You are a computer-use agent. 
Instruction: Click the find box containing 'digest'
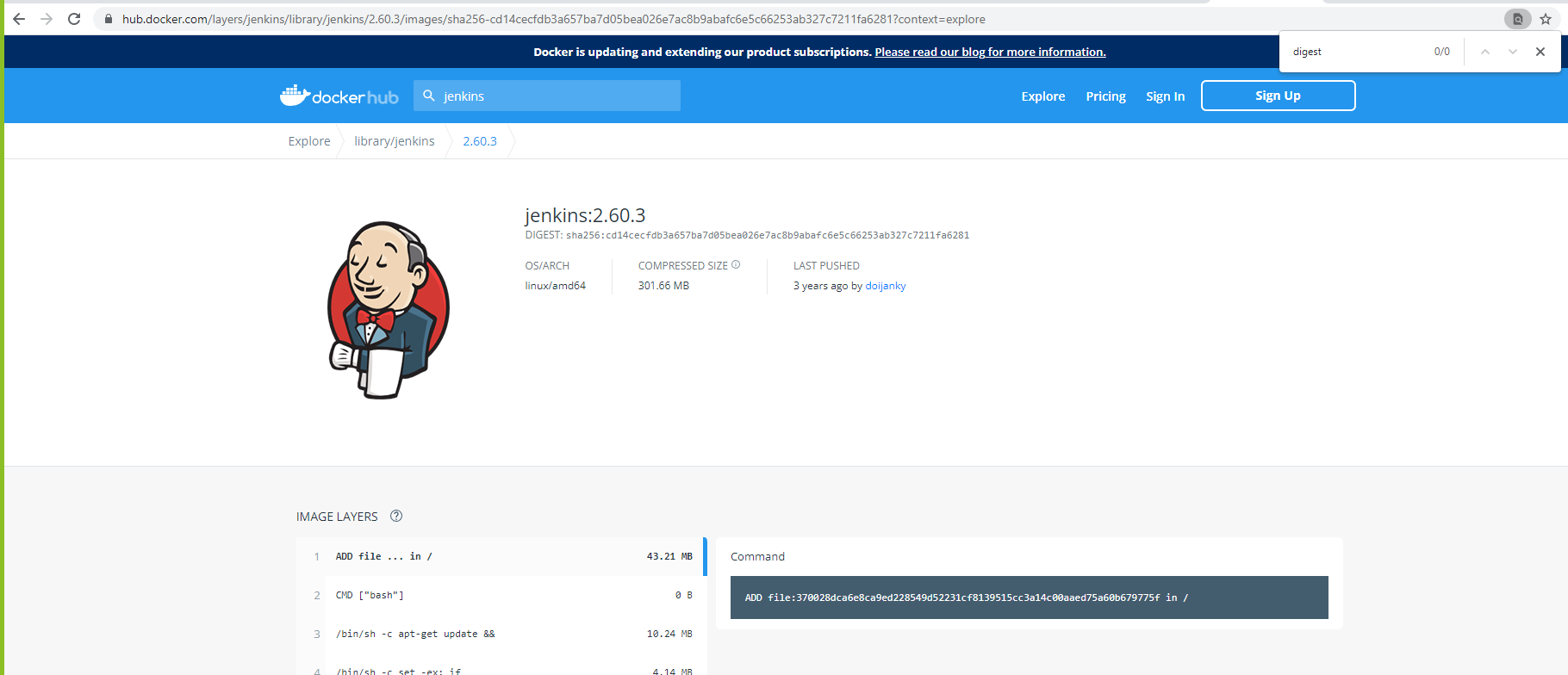1357,52
